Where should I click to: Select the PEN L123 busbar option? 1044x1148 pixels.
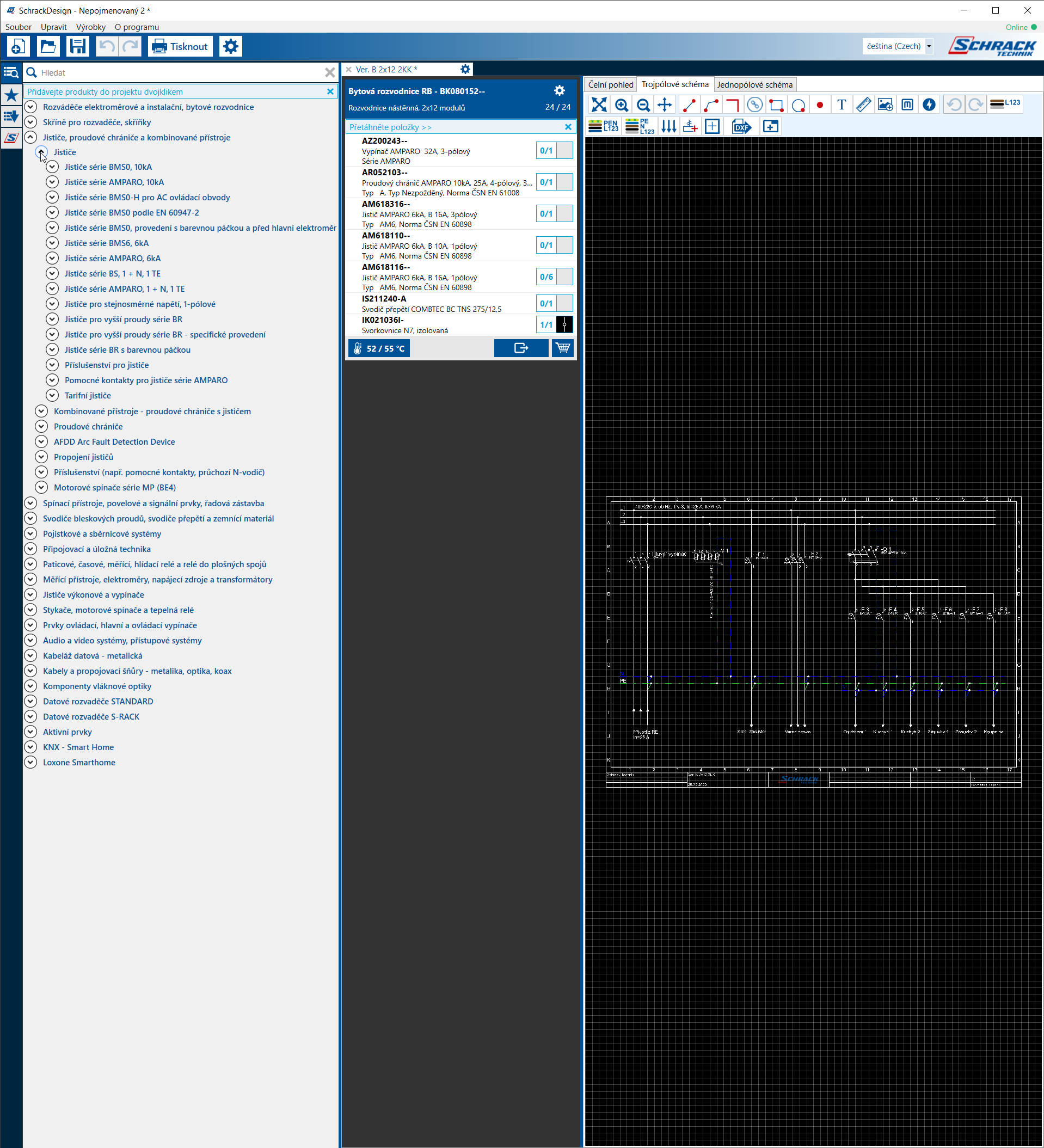pyautogui.click(x=603, y=126)
